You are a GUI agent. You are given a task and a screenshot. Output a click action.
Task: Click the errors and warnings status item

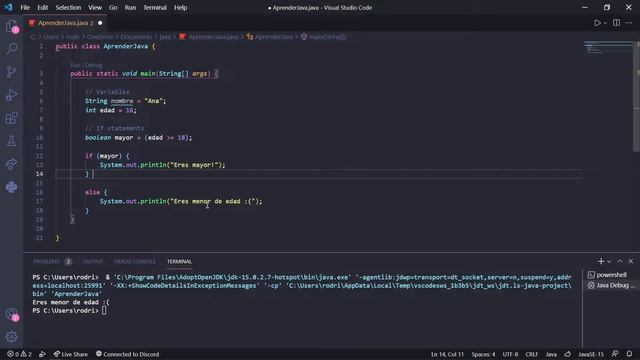[20, 354]
